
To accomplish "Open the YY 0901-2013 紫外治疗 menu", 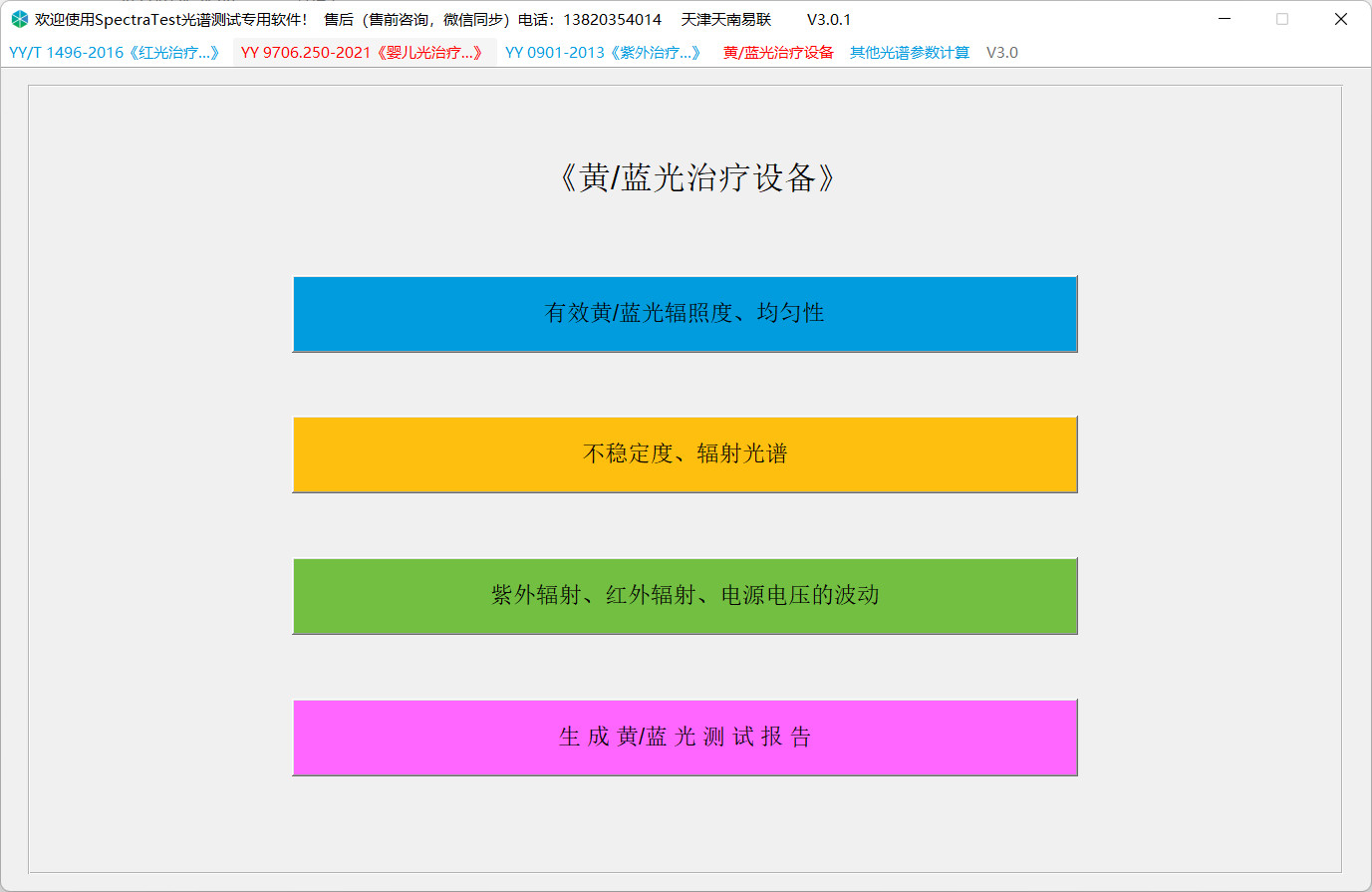I will coord(603,53).
